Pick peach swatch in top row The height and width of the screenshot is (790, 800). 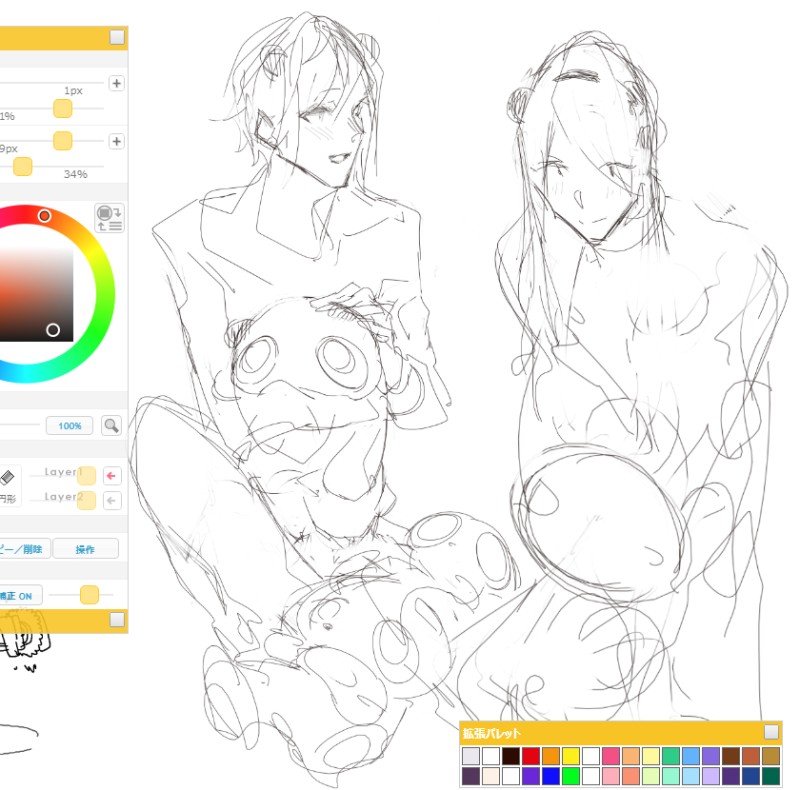click(x=631, y=756)
